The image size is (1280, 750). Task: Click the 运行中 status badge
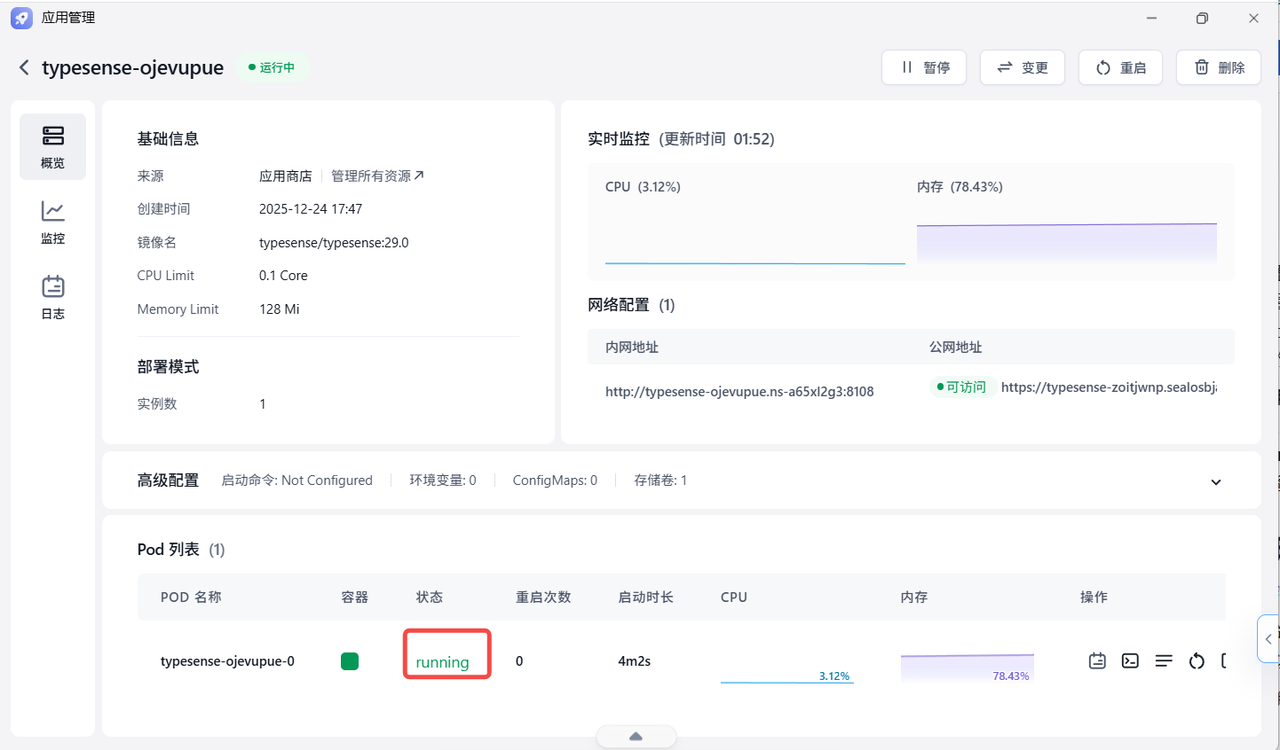click(272, 68)
